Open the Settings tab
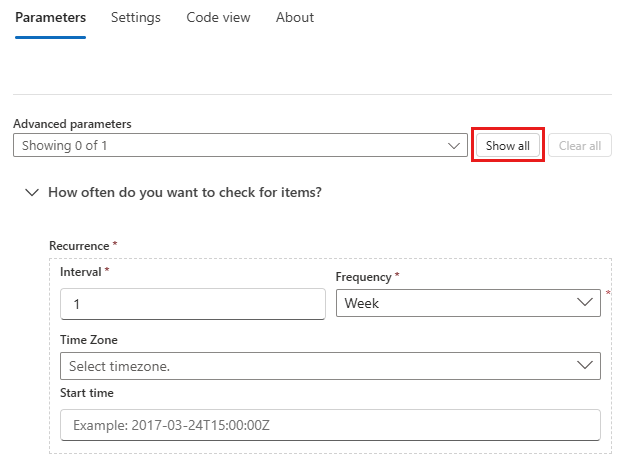This screenshot has width=627, height=469. click(136, 18)
